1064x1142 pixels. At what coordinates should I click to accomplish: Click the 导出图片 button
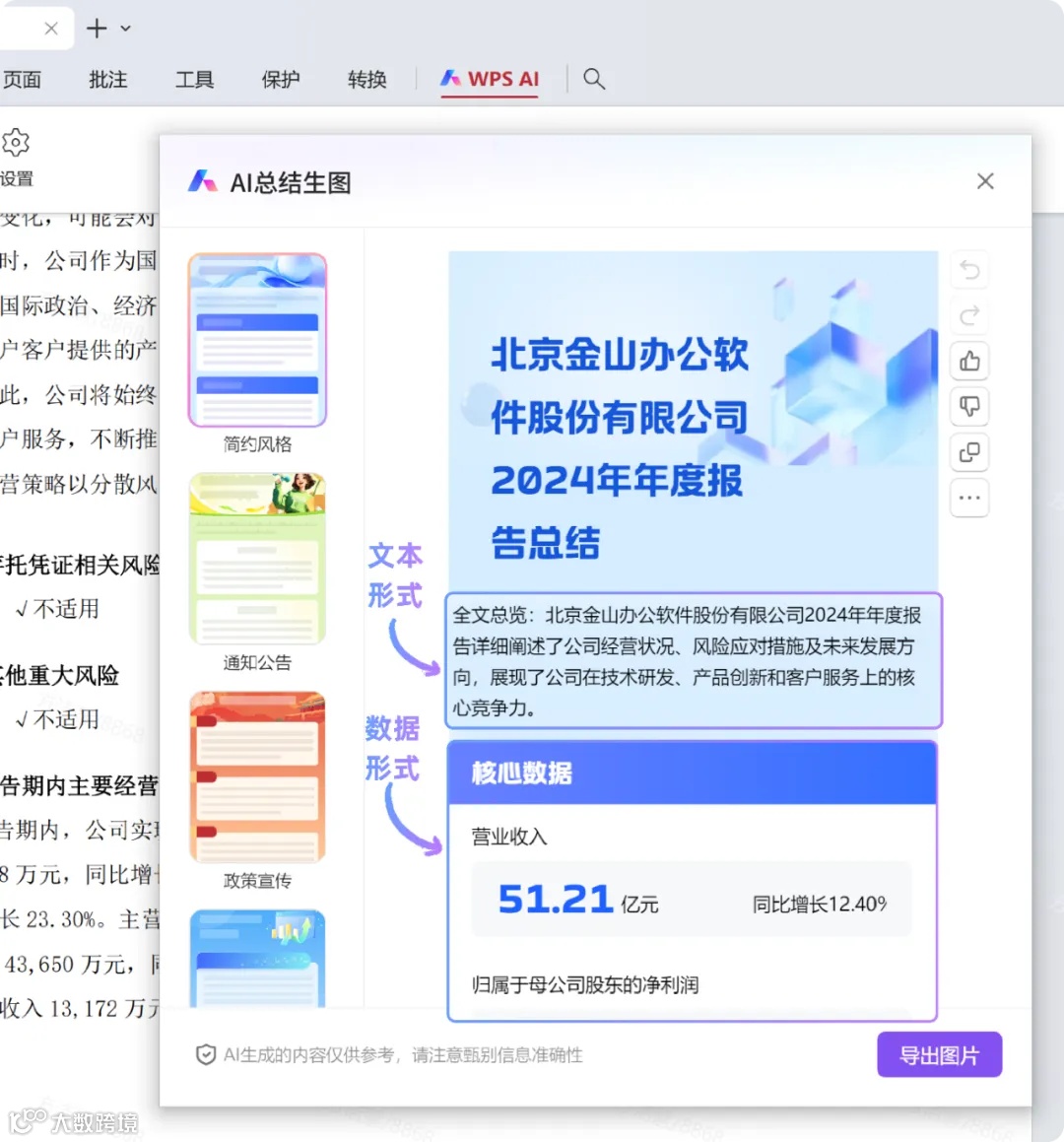[940, 1054]
